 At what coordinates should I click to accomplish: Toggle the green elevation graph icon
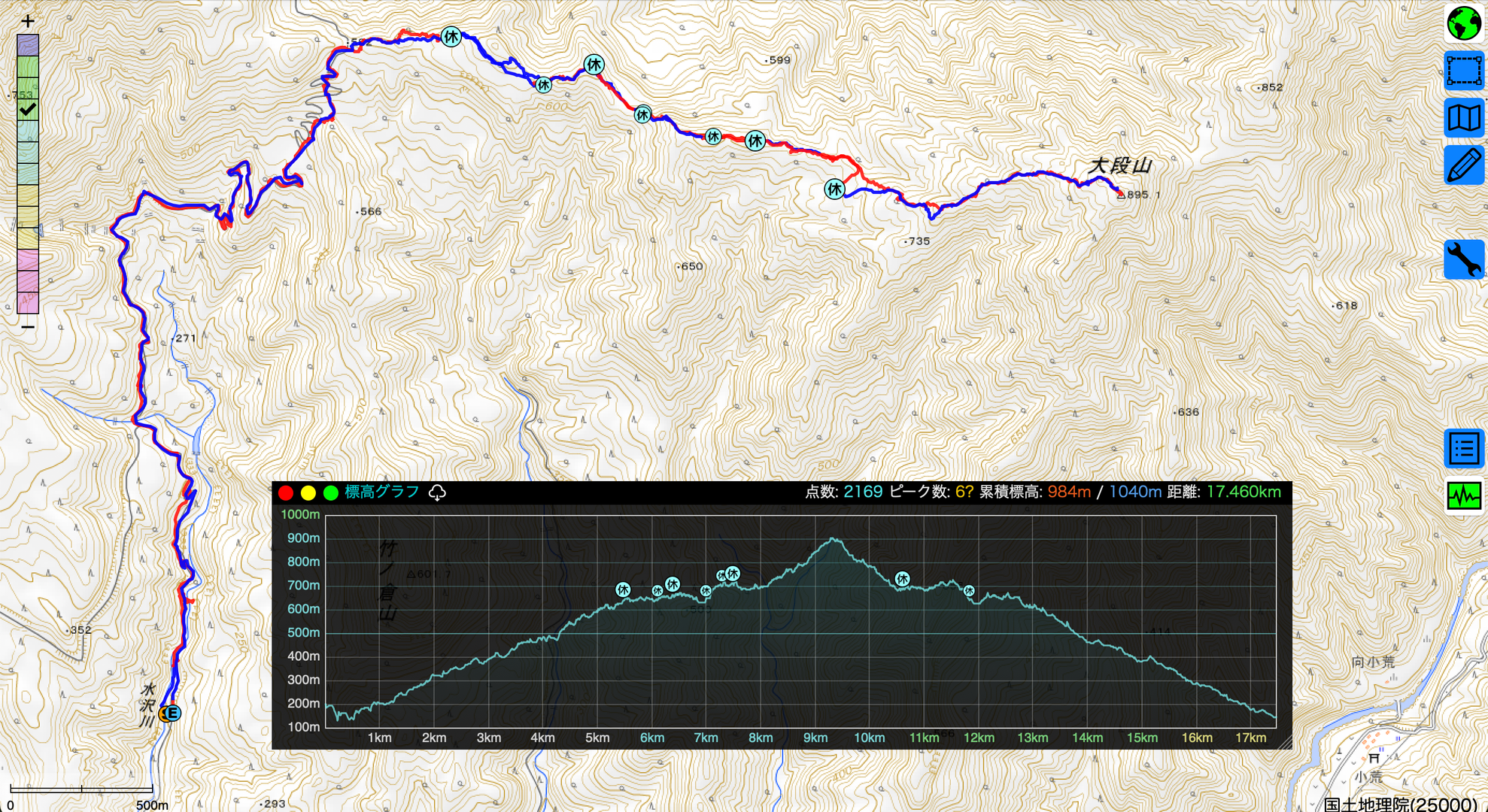point(1463,496)
